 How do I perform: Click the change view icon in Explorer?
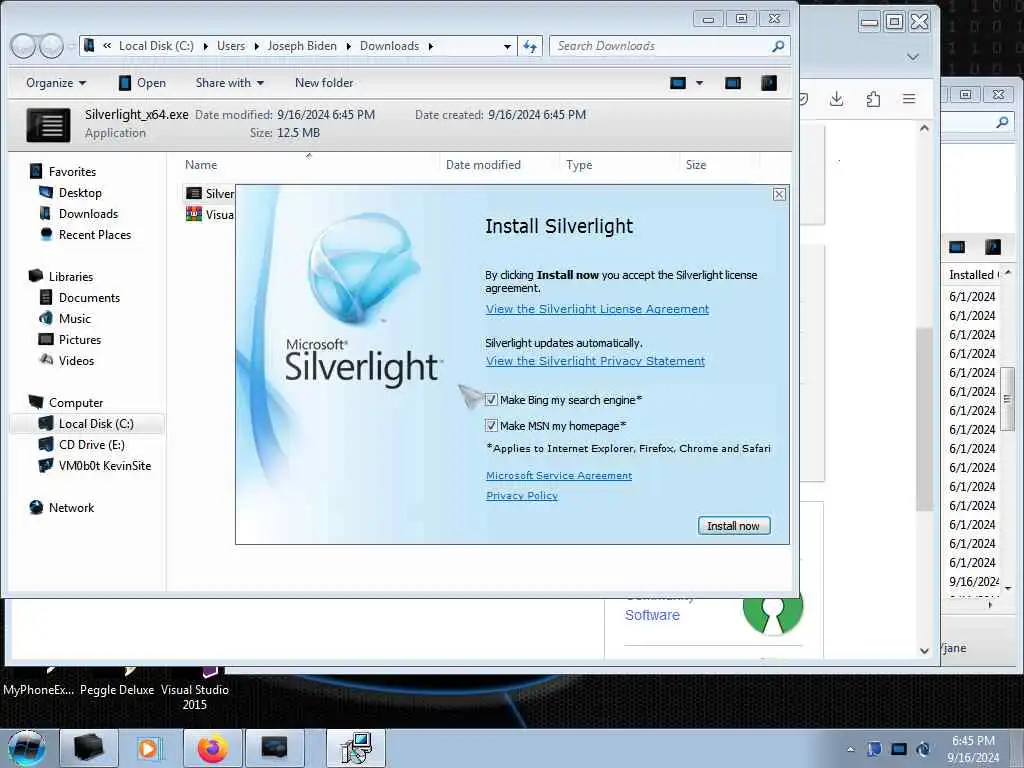pos(678,83)
